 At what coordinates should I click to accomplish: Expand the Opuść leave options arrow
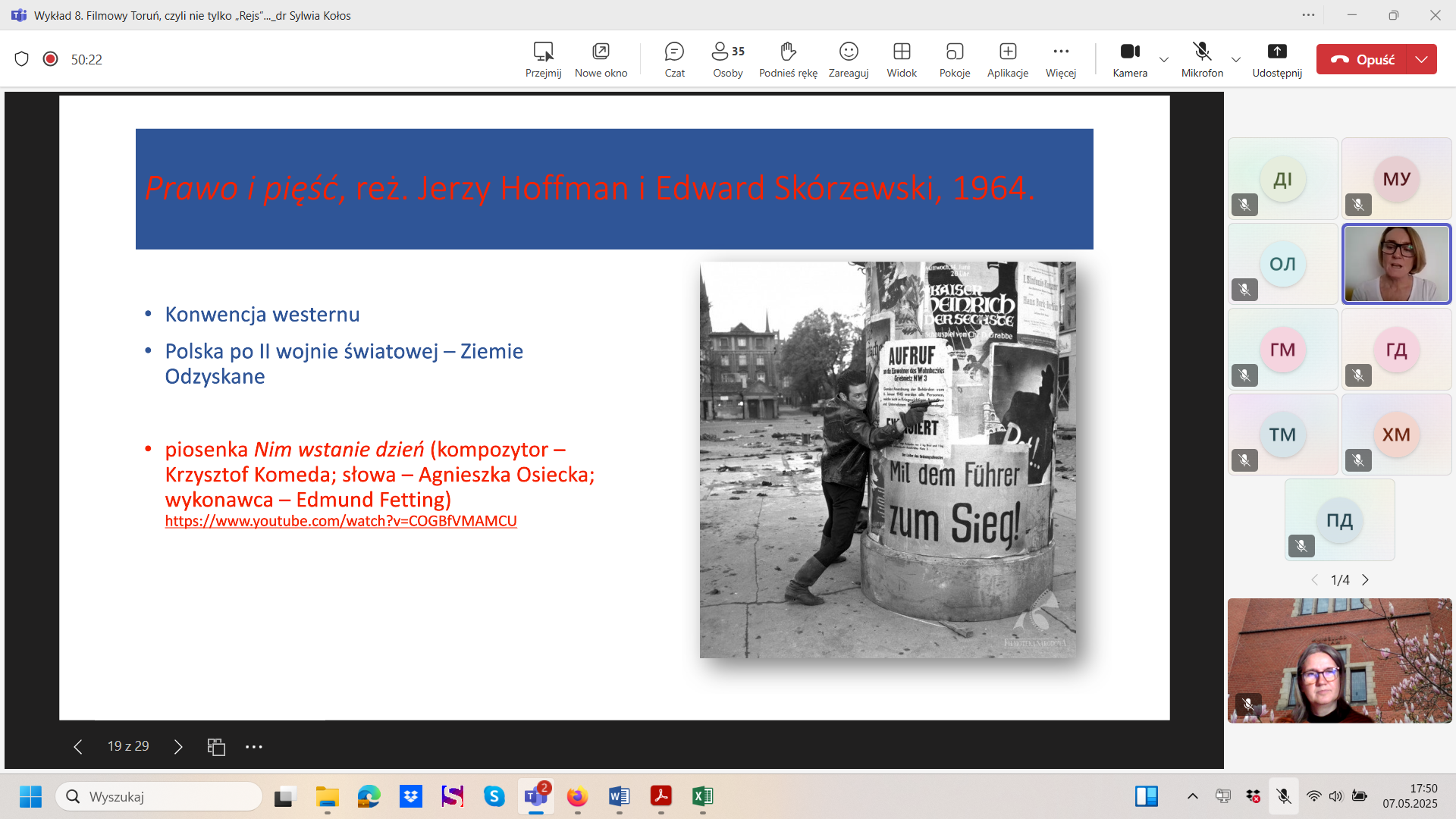coord(1422,59)
